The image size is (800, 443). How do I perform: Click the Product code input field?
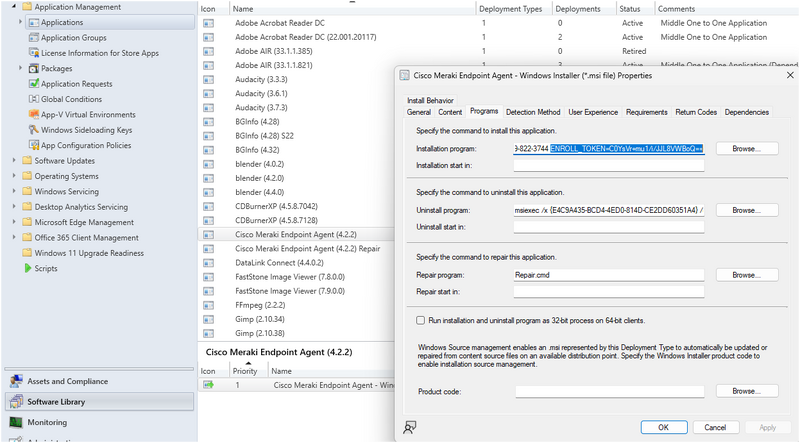(x=610, y=391)
